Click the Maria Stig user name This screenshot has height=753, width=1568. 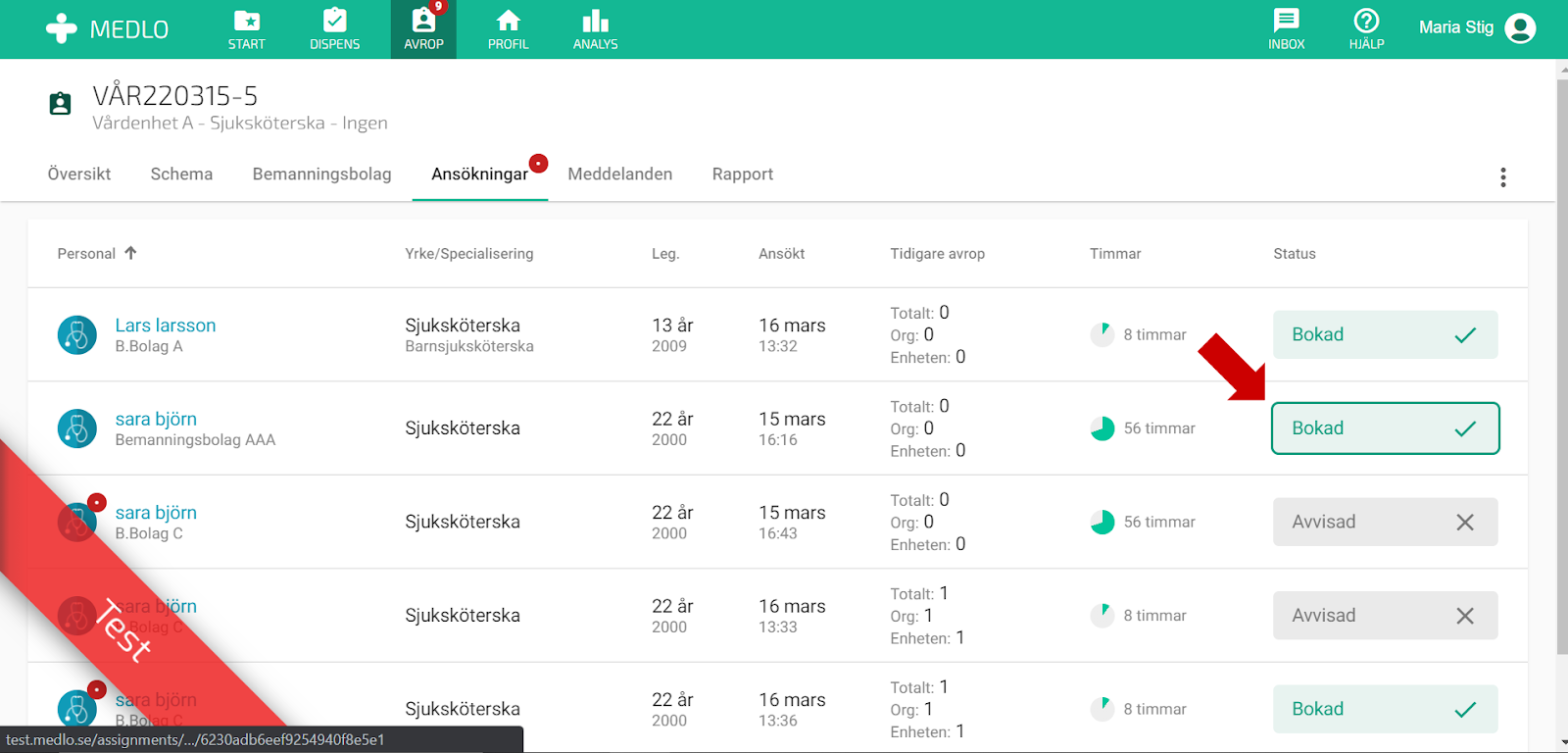[1455, 27]
